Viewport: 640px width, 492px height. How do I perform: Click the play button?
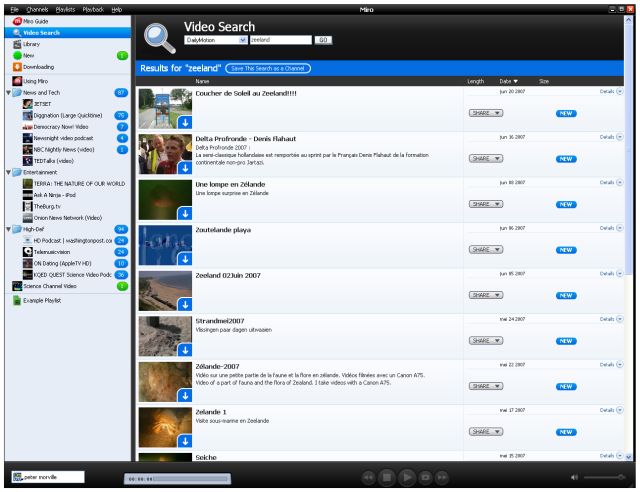point(407,477)
